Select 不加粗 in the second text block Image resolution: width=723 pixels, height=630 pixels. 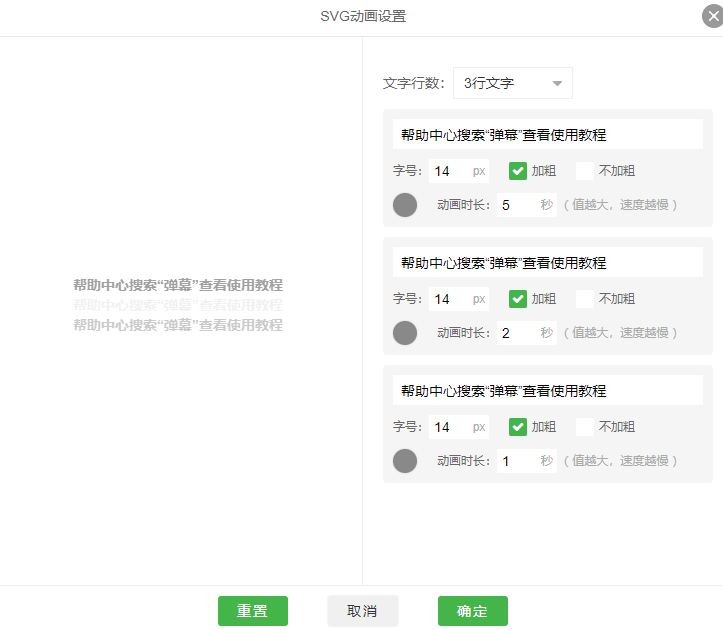point(585,299)
